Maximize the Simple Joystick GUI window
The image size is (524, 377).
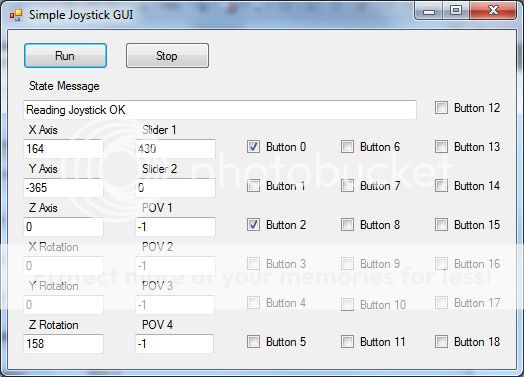[x=456, y=11]
